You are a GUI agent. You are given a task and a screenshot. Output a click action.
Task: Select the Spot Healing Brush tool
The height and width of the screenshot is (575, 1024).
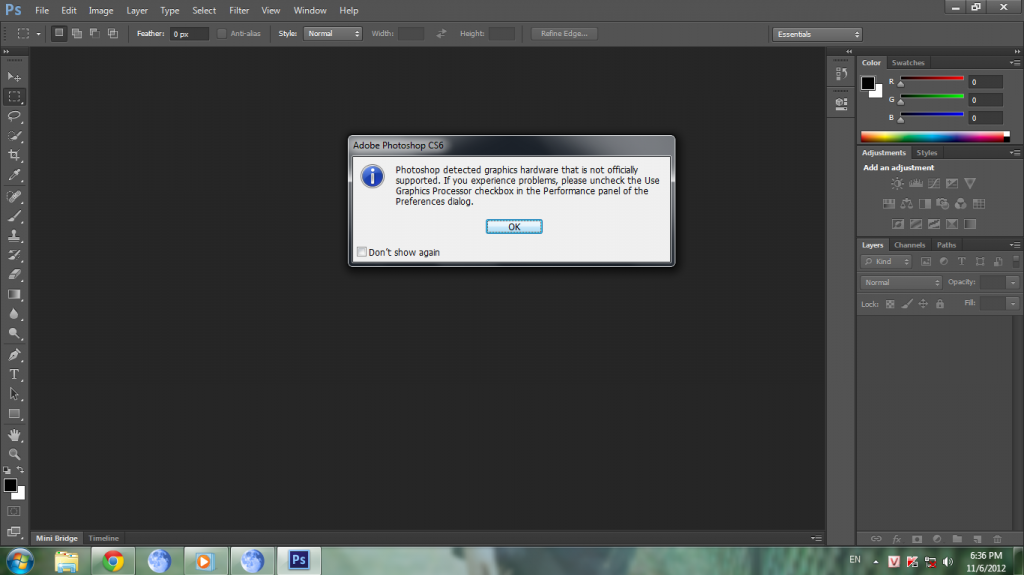coord(14,196)
